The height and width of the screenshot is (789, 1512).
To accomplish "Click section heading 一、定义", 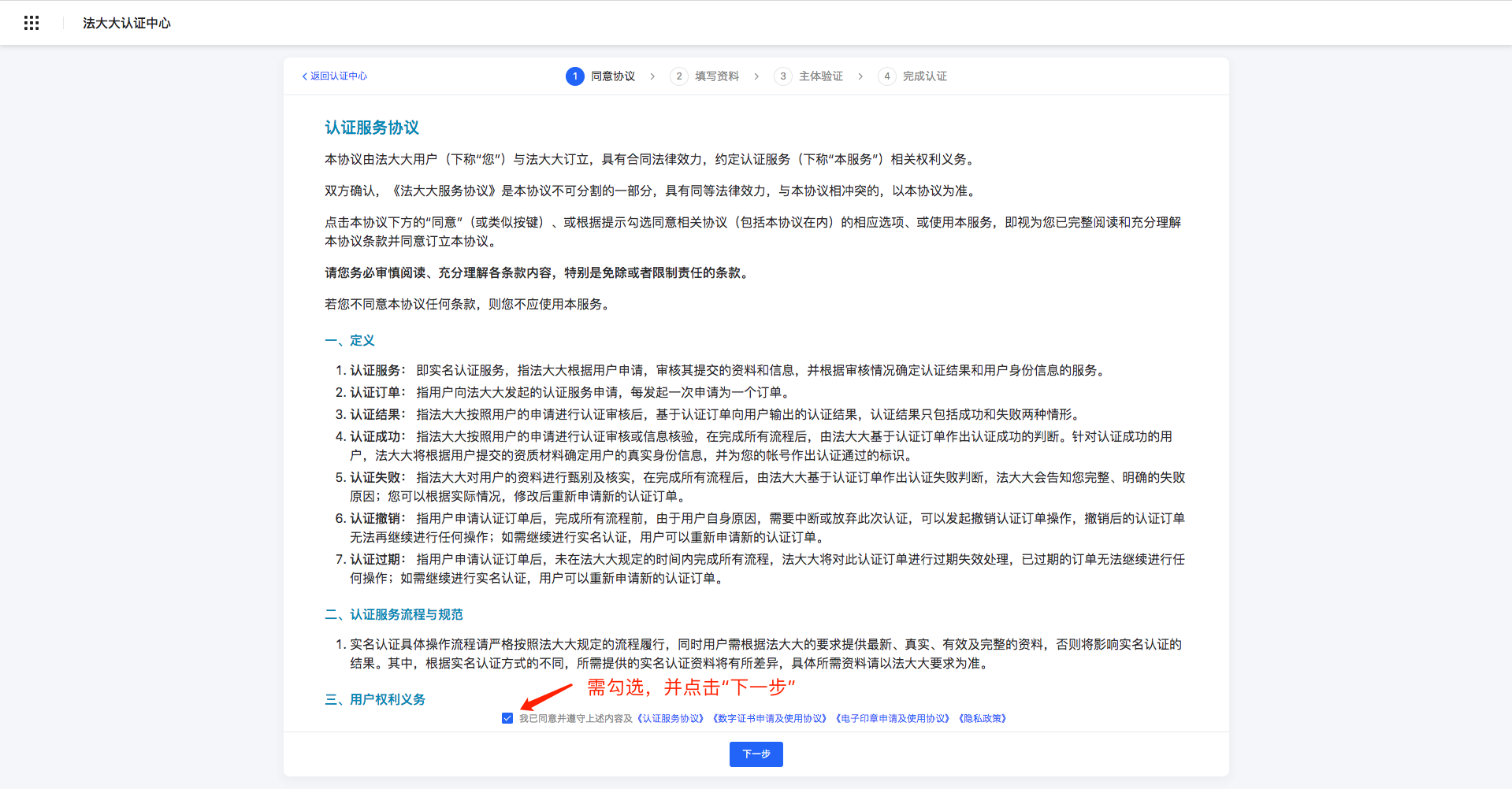I will coord(350,340).
